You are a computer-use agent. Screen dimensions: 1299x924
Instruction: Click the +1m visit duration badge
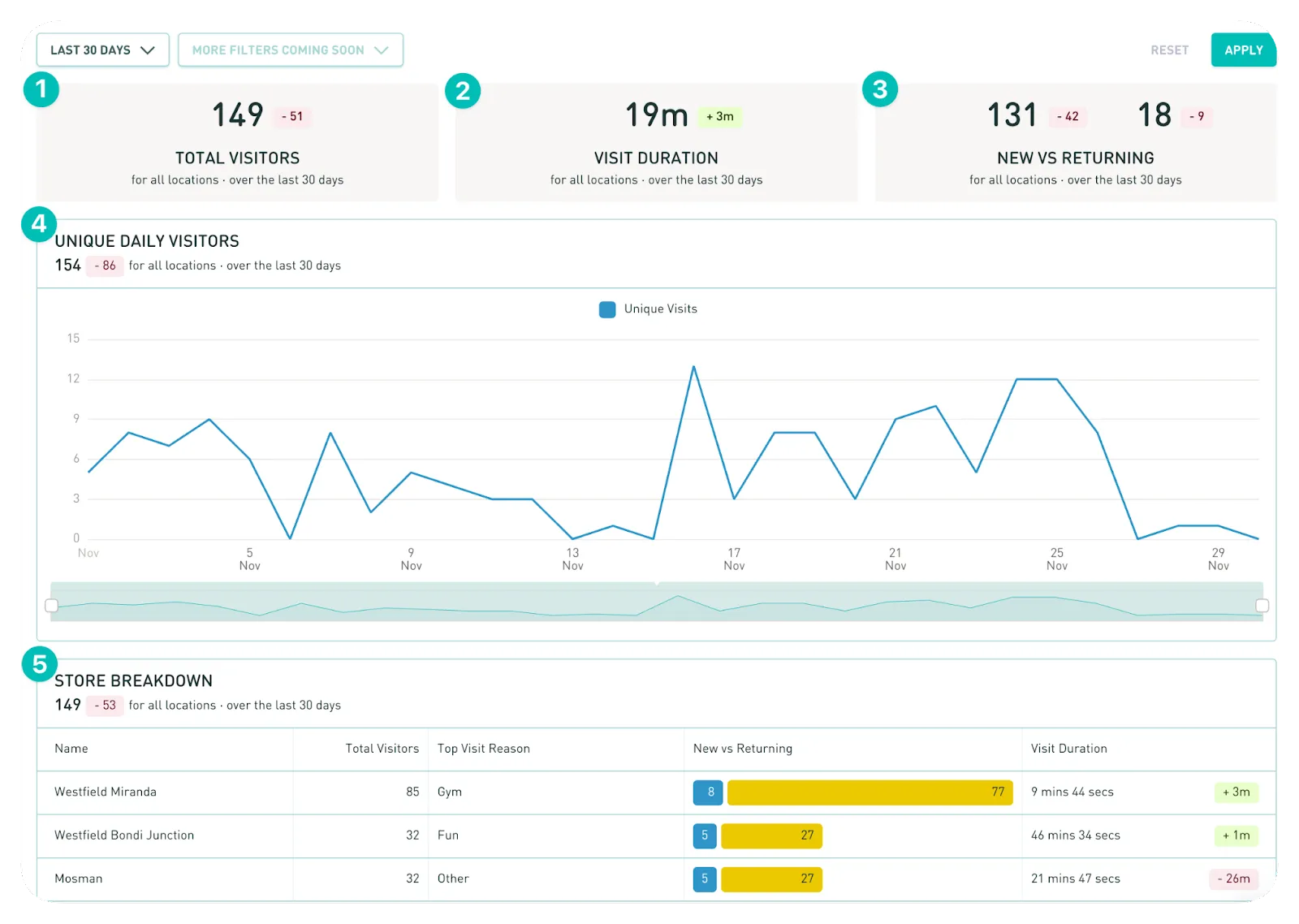(1236, 835)
